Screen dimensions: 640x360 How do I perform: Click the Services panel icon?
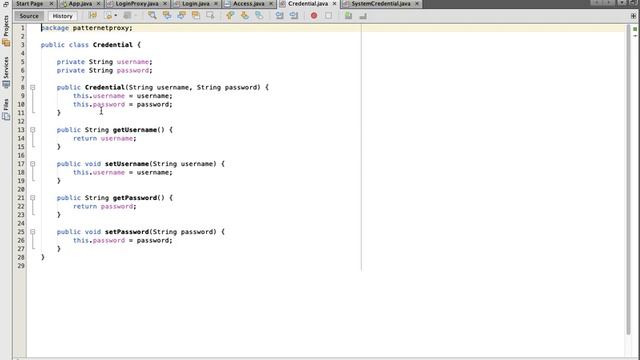click(6, 84)
